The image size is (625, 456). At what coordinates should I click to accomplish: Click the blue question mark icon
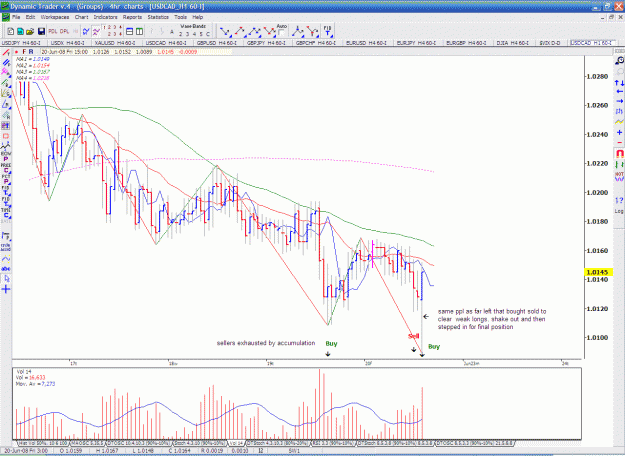tap(619, 200)
